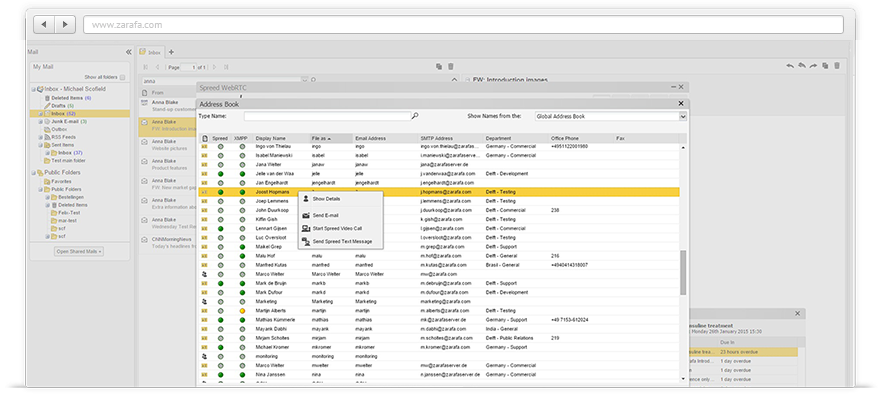Click the page number field

pos(189,67)
